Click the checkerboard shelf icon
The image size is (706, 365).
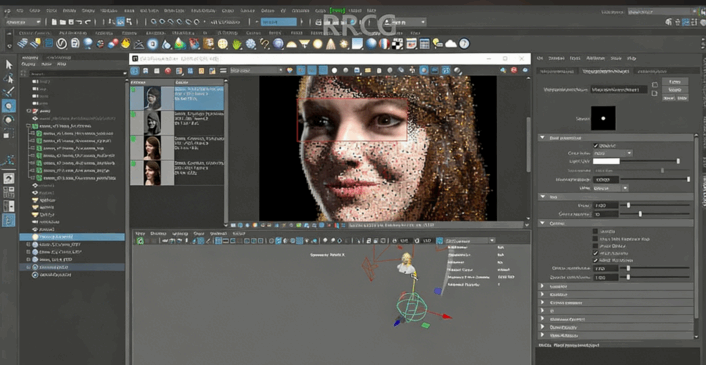(x=398, y=43)
